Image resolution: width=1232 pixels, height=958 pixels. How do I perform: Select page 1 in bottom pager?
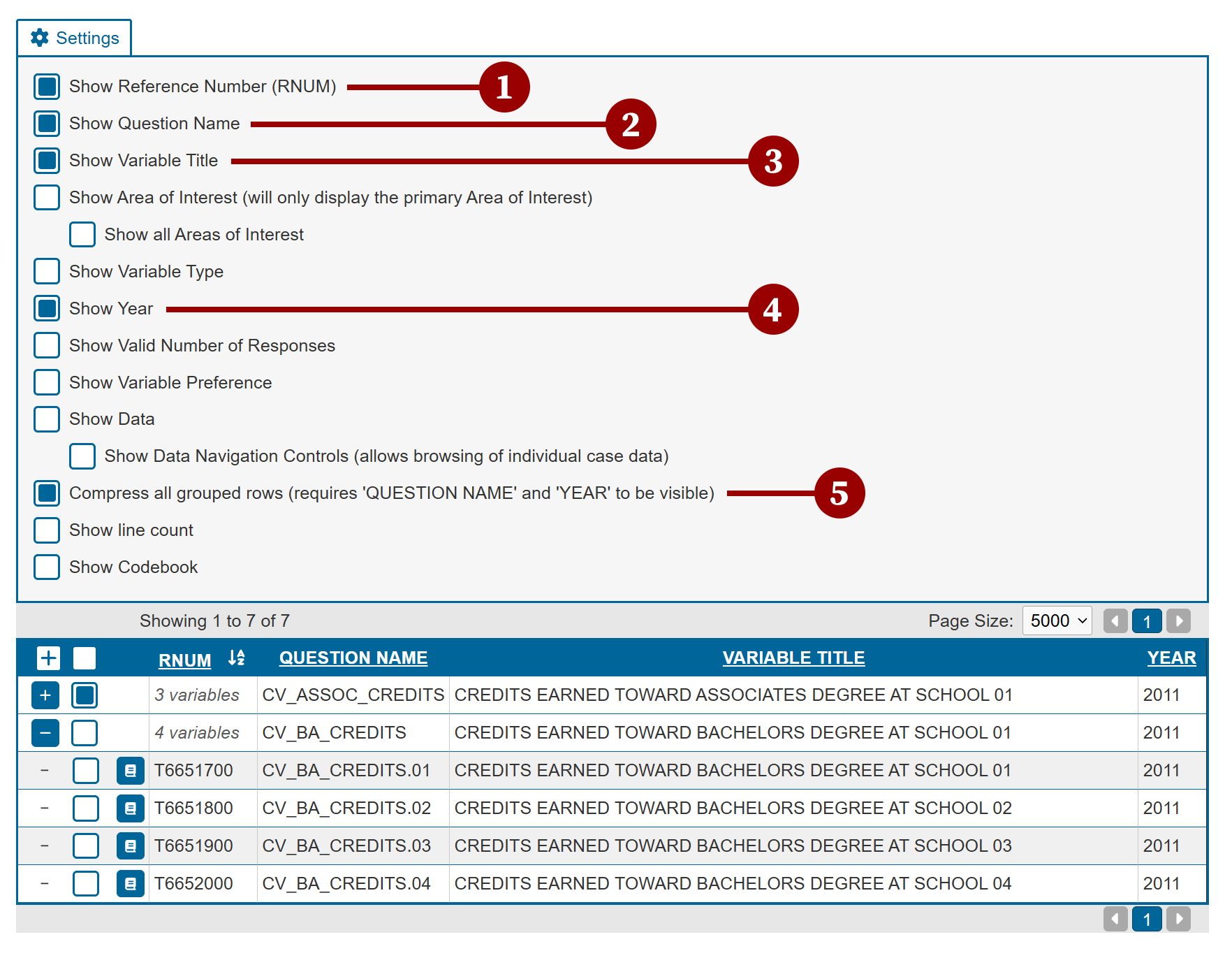[x=1147, y=919]
